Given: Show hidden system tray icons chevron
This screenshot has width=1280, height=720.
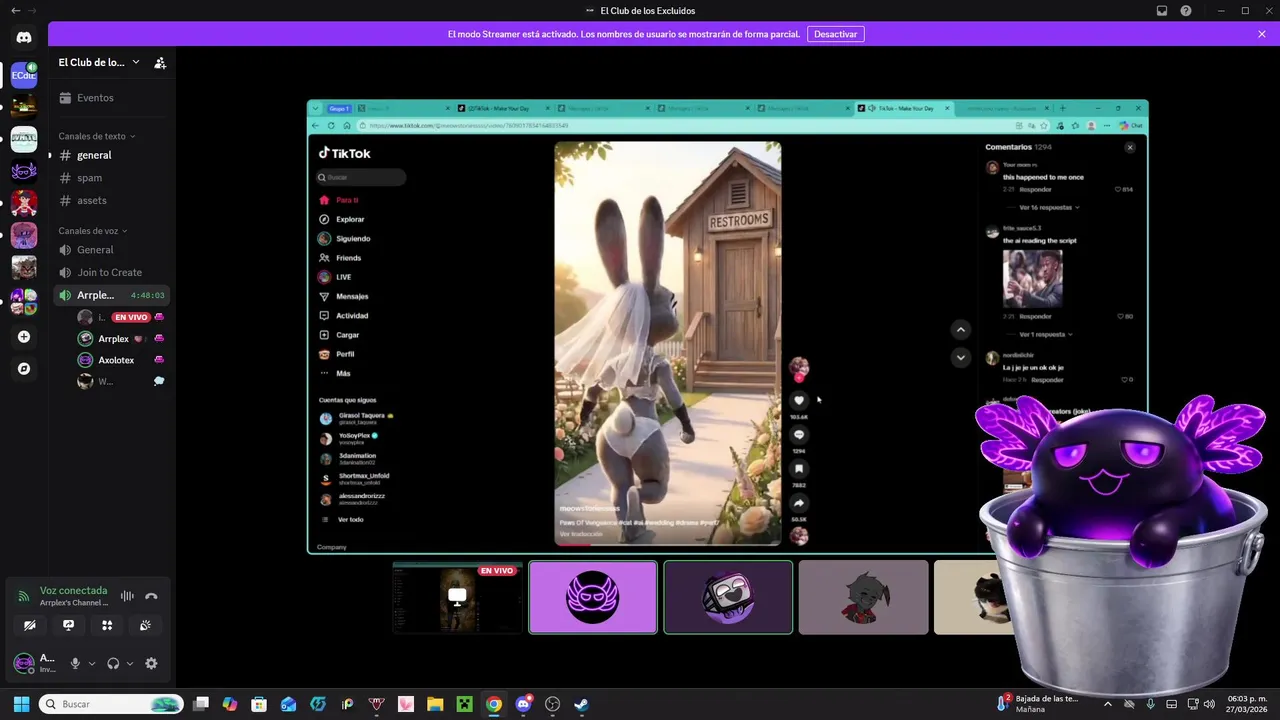Looking at the screenshot, I should (x=1107, y=704).
